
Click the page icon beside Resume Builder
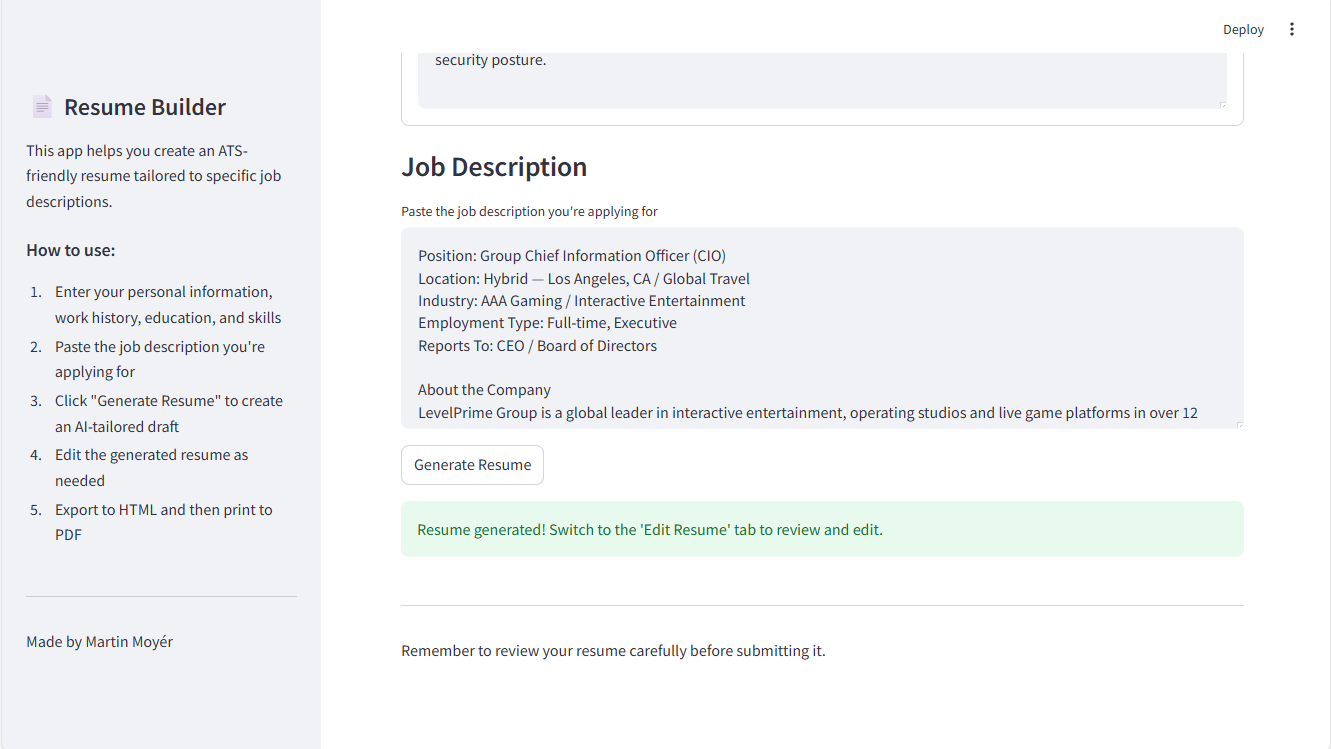[x=41, y=107]
